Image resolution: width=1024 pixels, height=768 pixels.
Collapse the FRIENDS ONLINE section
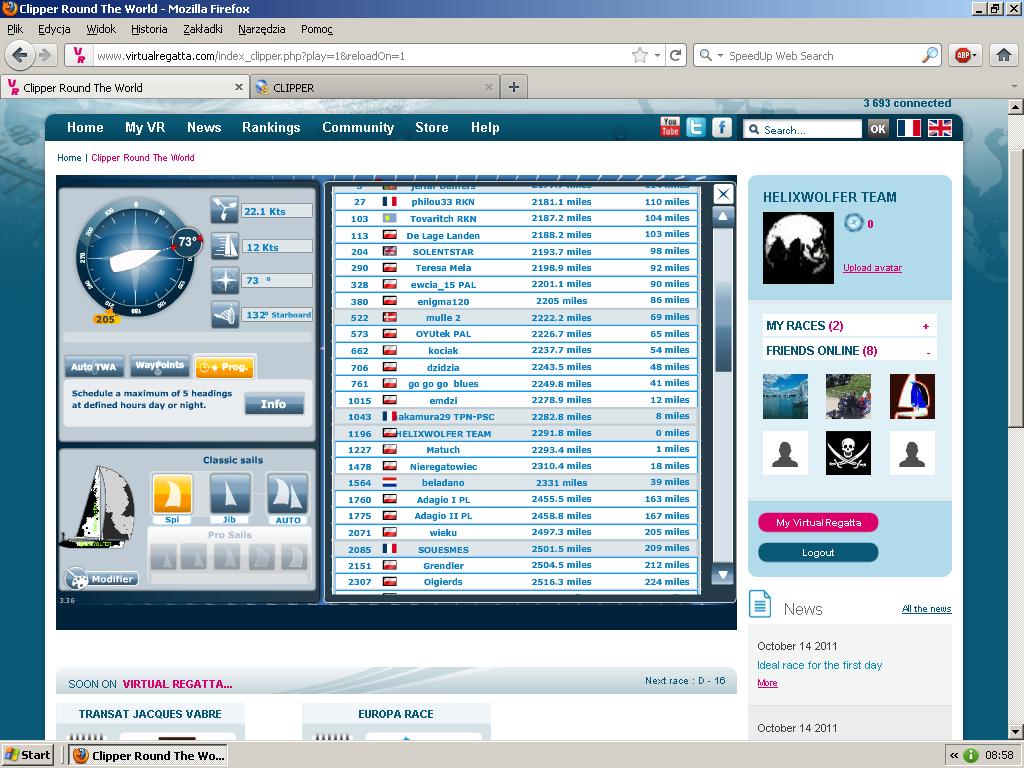[927, 351]
